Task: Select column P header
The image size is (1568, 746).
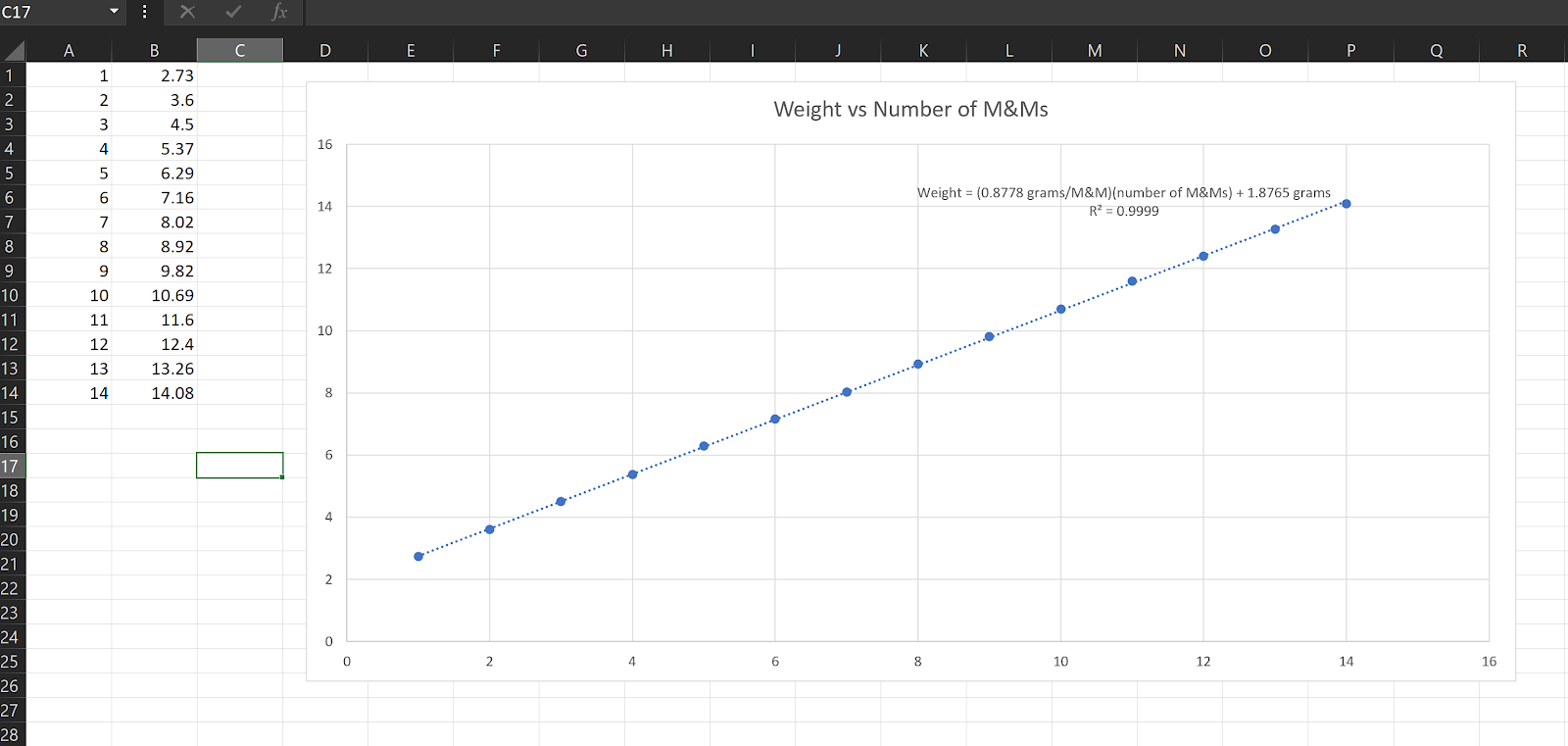Action: 1351,51
